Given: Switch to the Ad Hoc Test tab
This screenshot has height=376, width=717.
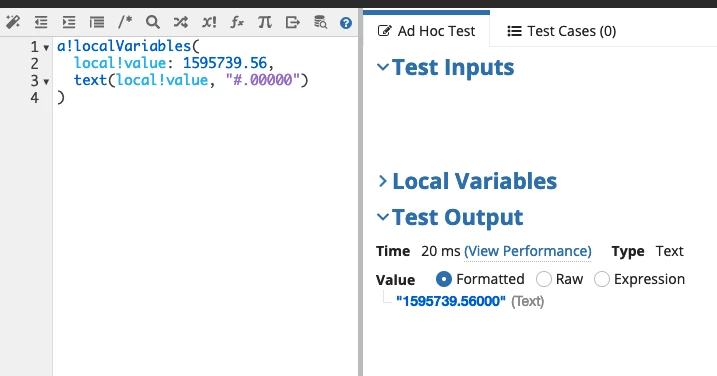Looking at the screenshot, I should tap(426, 31).
